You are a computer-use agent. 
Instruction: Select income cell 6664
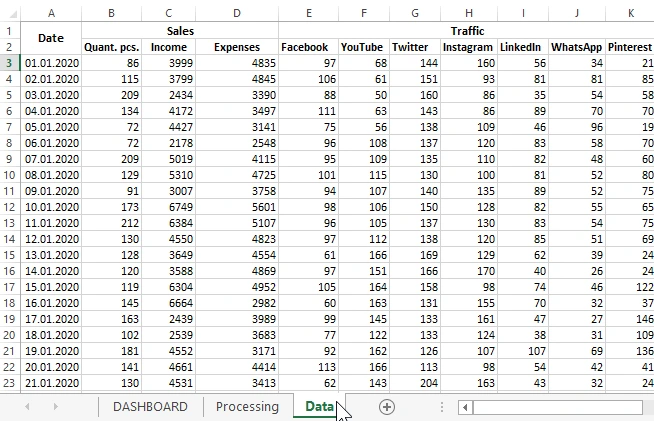[x=169, y=303]
